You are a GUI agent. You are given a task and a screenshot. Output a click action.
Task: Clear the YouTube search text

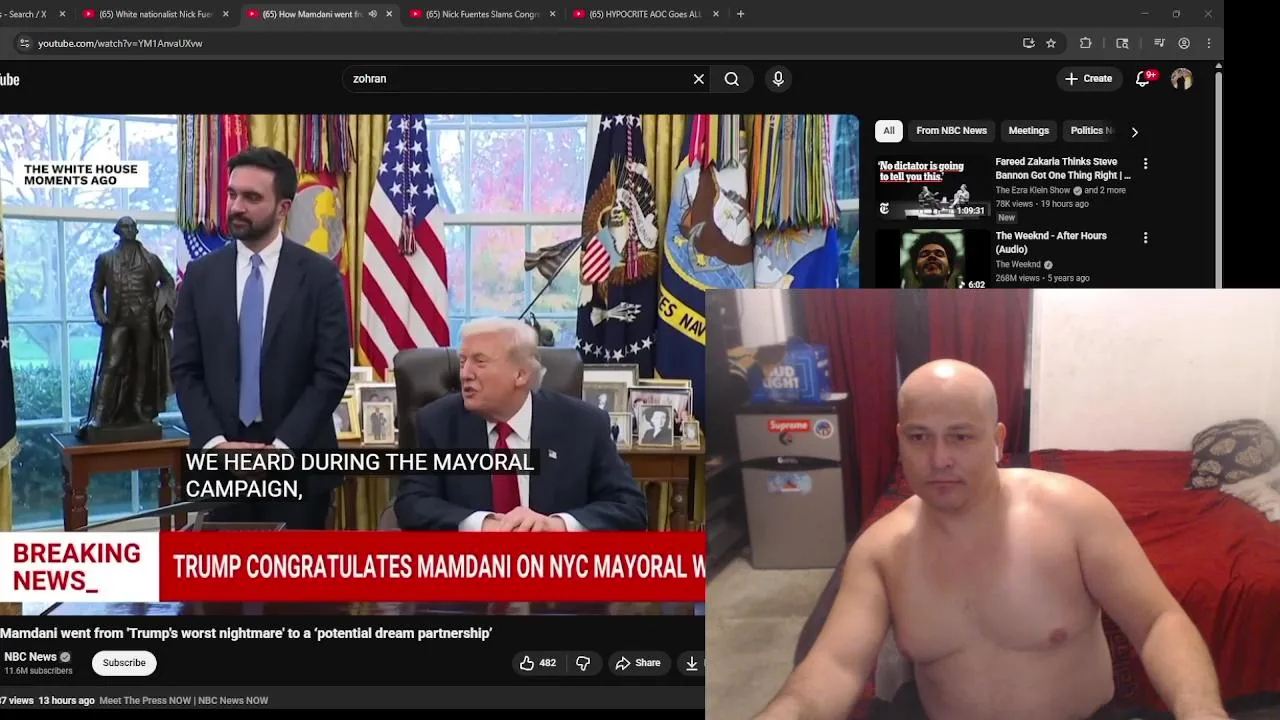(699, 79)
